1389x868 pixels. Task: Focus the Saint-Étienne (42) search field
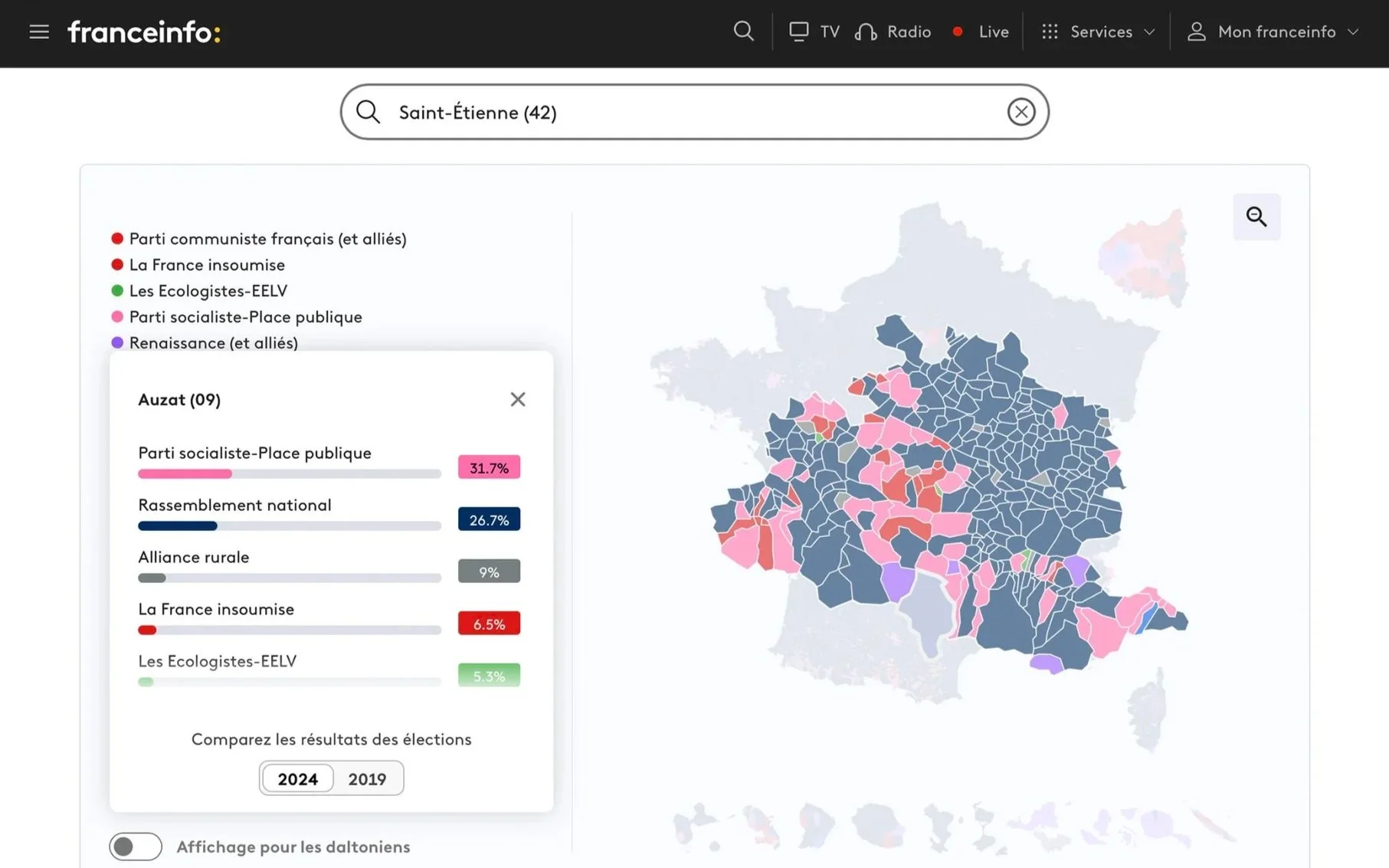pos(695,112)
